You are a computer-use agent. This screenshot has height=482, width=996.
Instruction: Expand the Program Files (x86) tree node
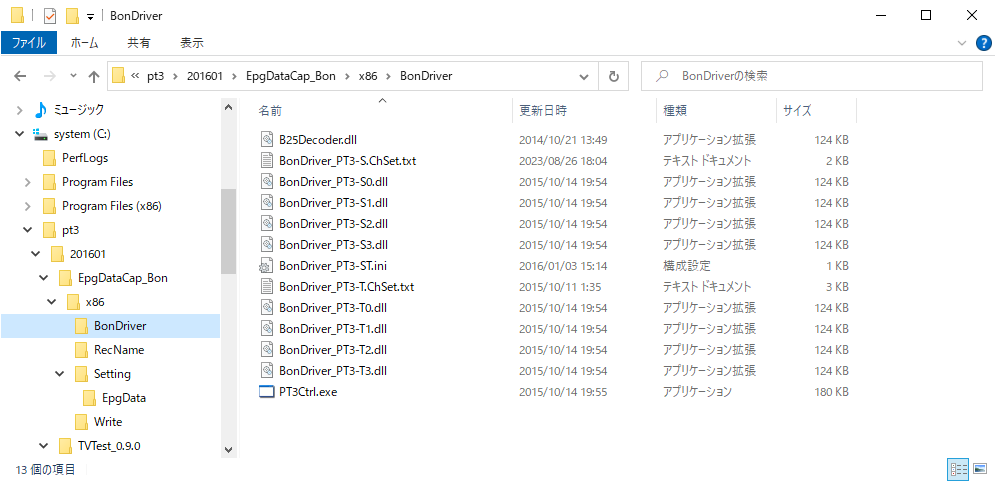(x=27, y=206)
